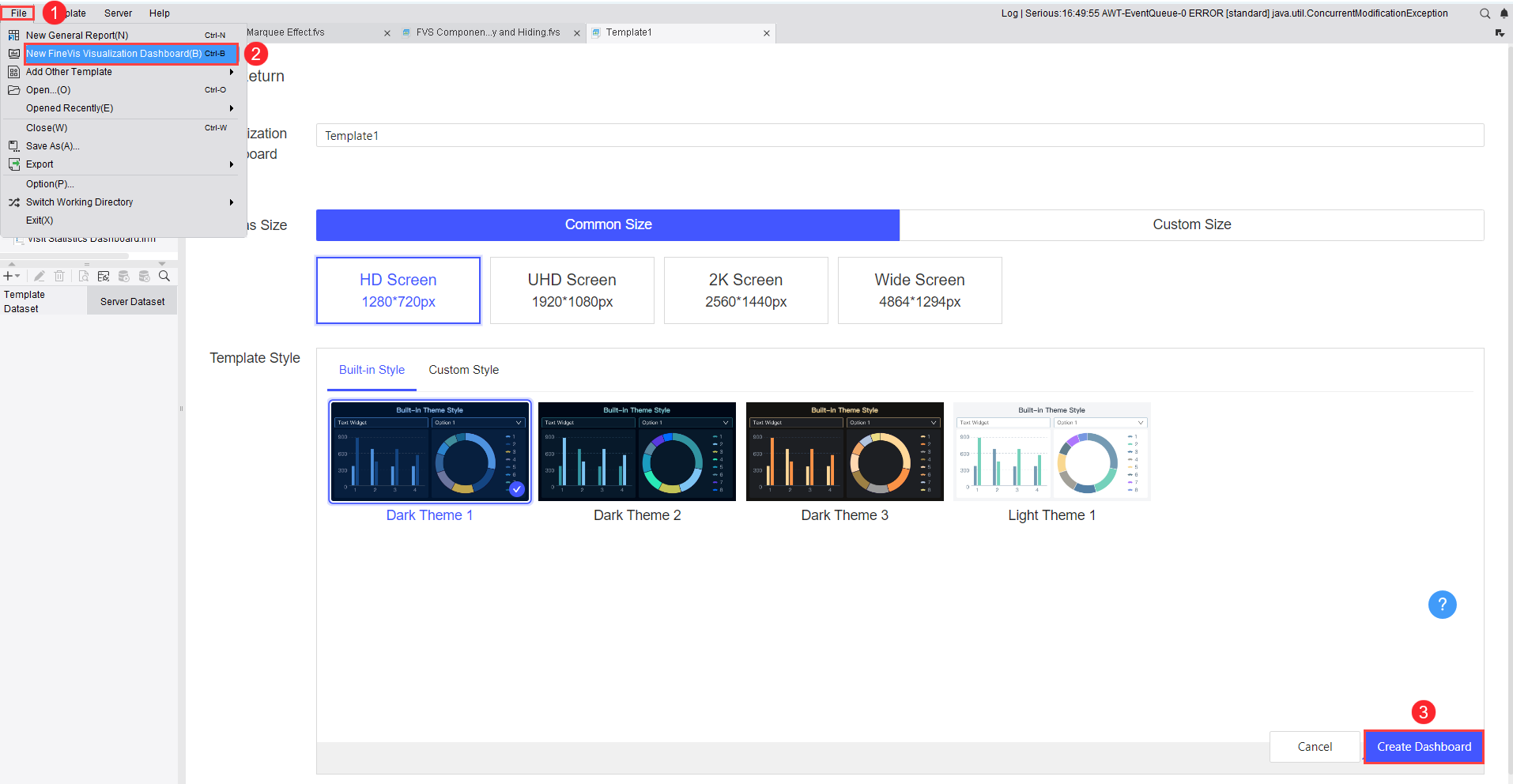This screenshot has height=784, width=1513.
Task: Open the Built-in Style tab
Action: (x=372, y=370)
